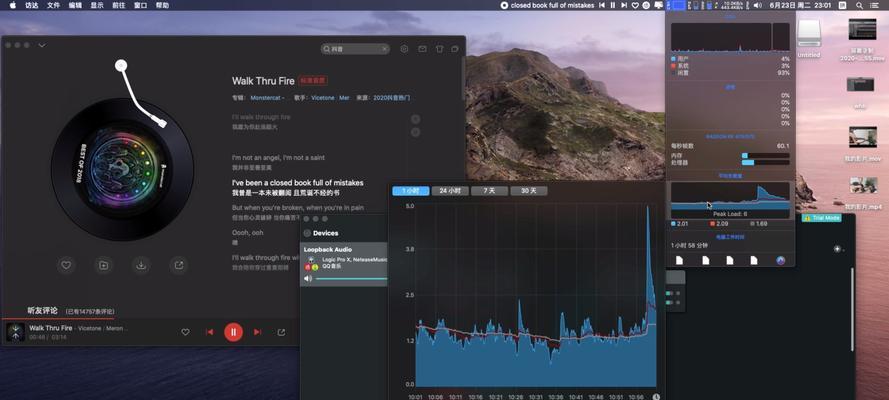The width and height of the screenshot is (889, 400).
Task: Add song to playlist under the disc
Action: point(103,265)
